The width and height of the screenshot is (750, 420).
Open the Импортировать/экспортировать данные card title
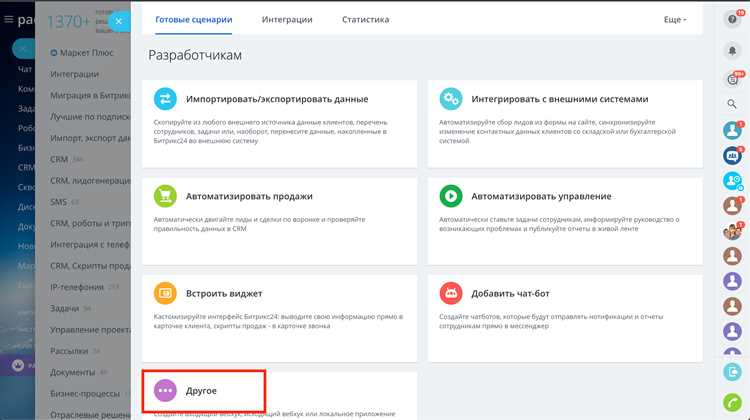click(277, 99)
